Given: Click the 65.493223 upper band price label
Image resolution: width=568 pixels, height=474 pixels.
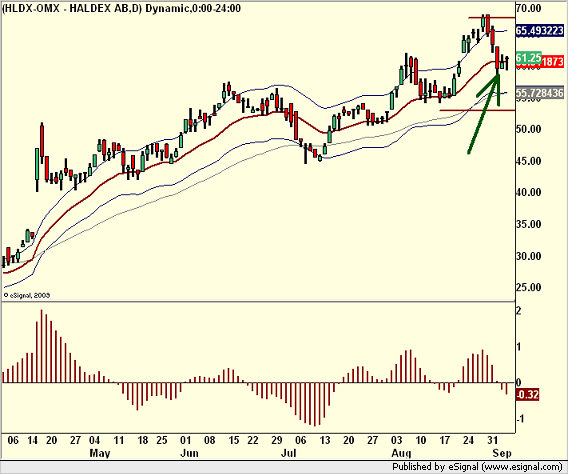Looking at the screenshot, I should tap(540, 30).
